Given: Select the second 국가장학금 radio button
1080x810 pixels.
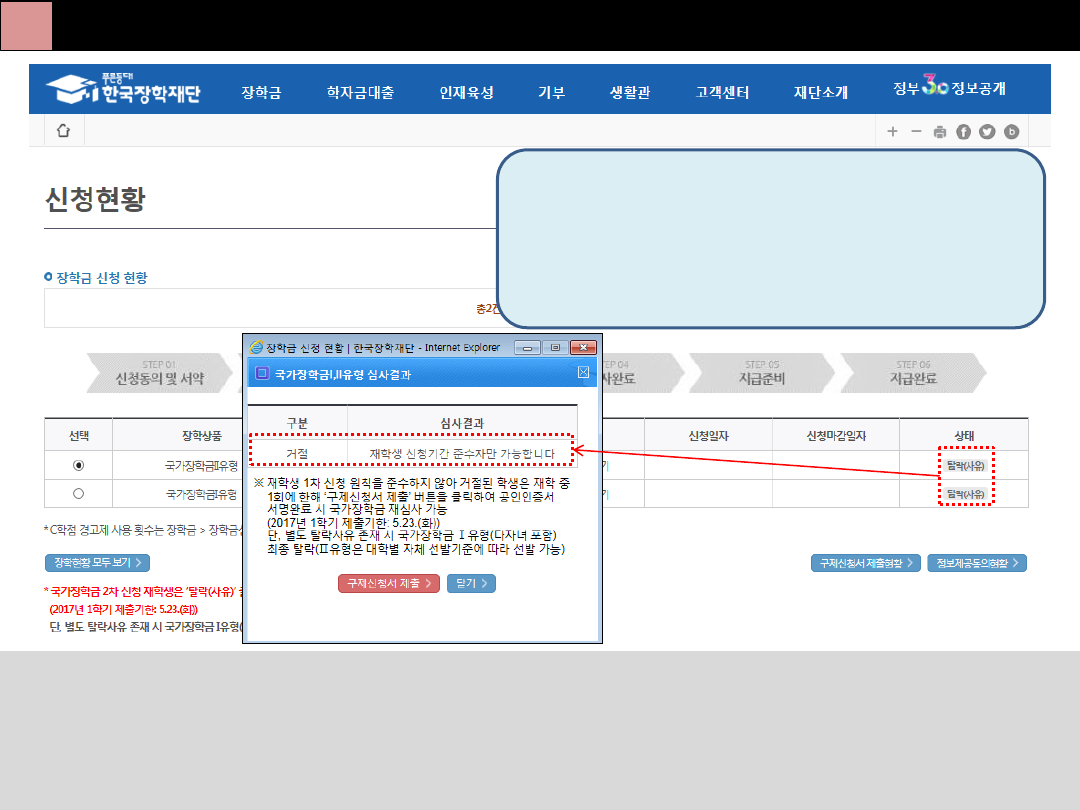Looking at the screenshot, I should click(79, 493).
